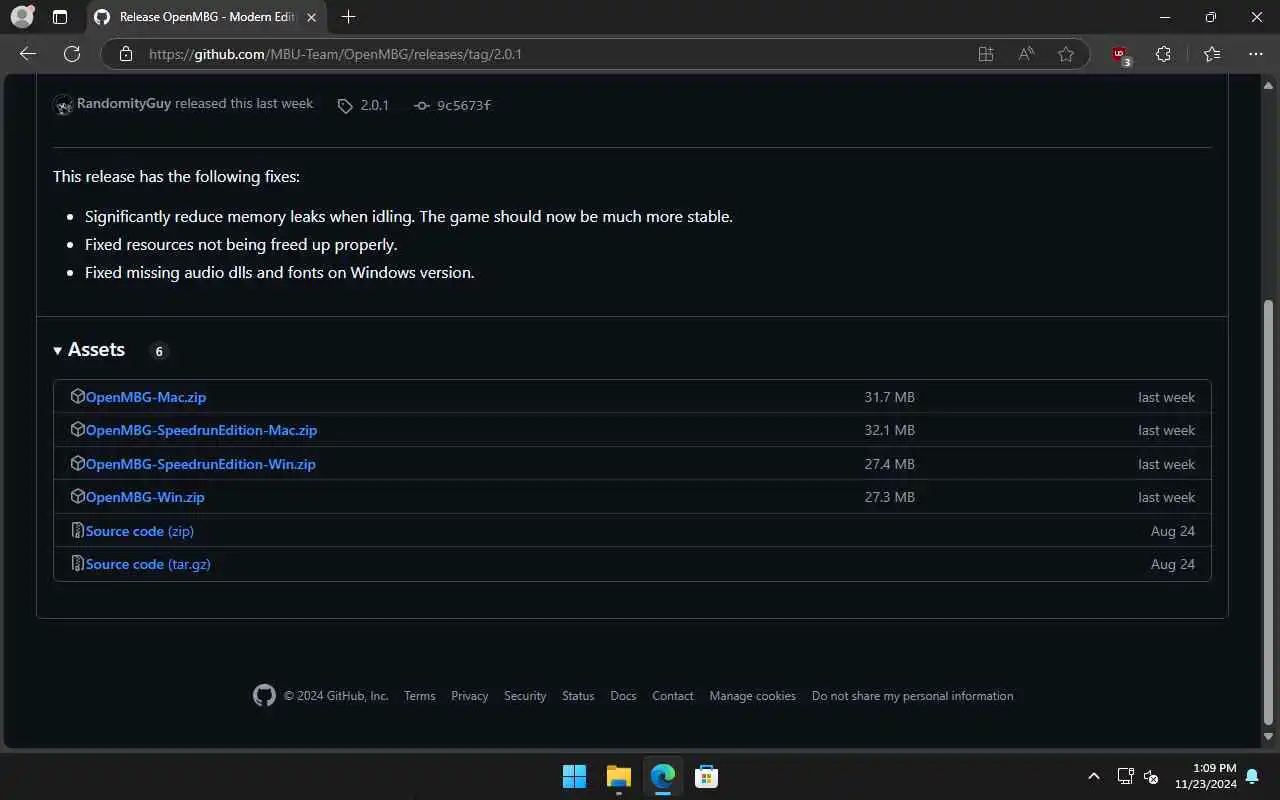
Task: Refresh the current page
Action: tap(72, 54)
